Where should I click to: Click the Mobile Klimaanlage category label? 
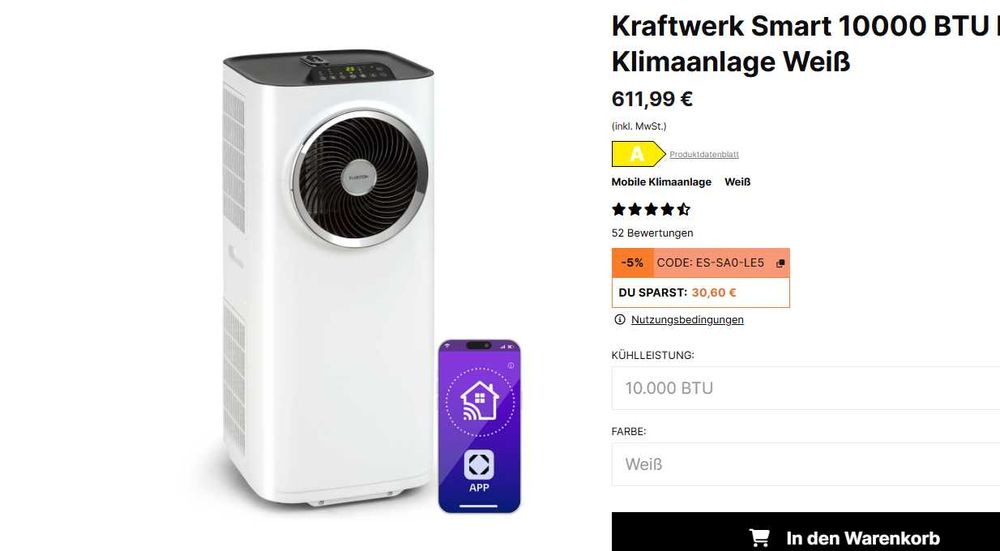coord(661,182)
